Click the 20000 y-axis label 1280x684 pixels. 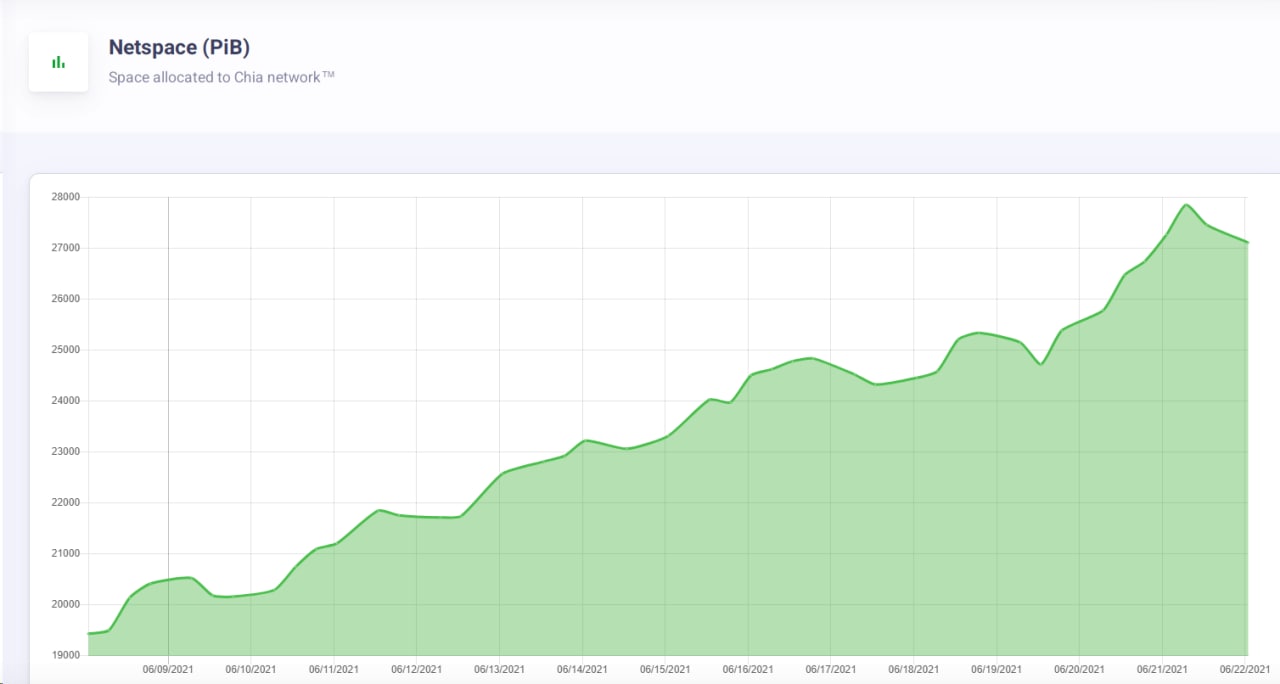(65, 605)
